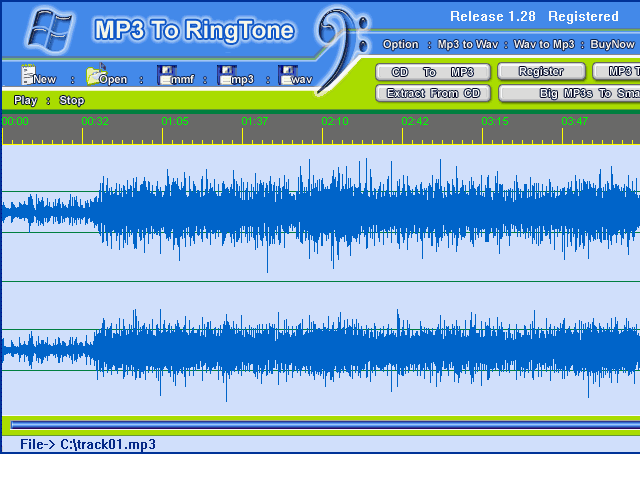Click the 01:05 mark on ruler
The image size is (640, 480).
click(x=175, y=121)
